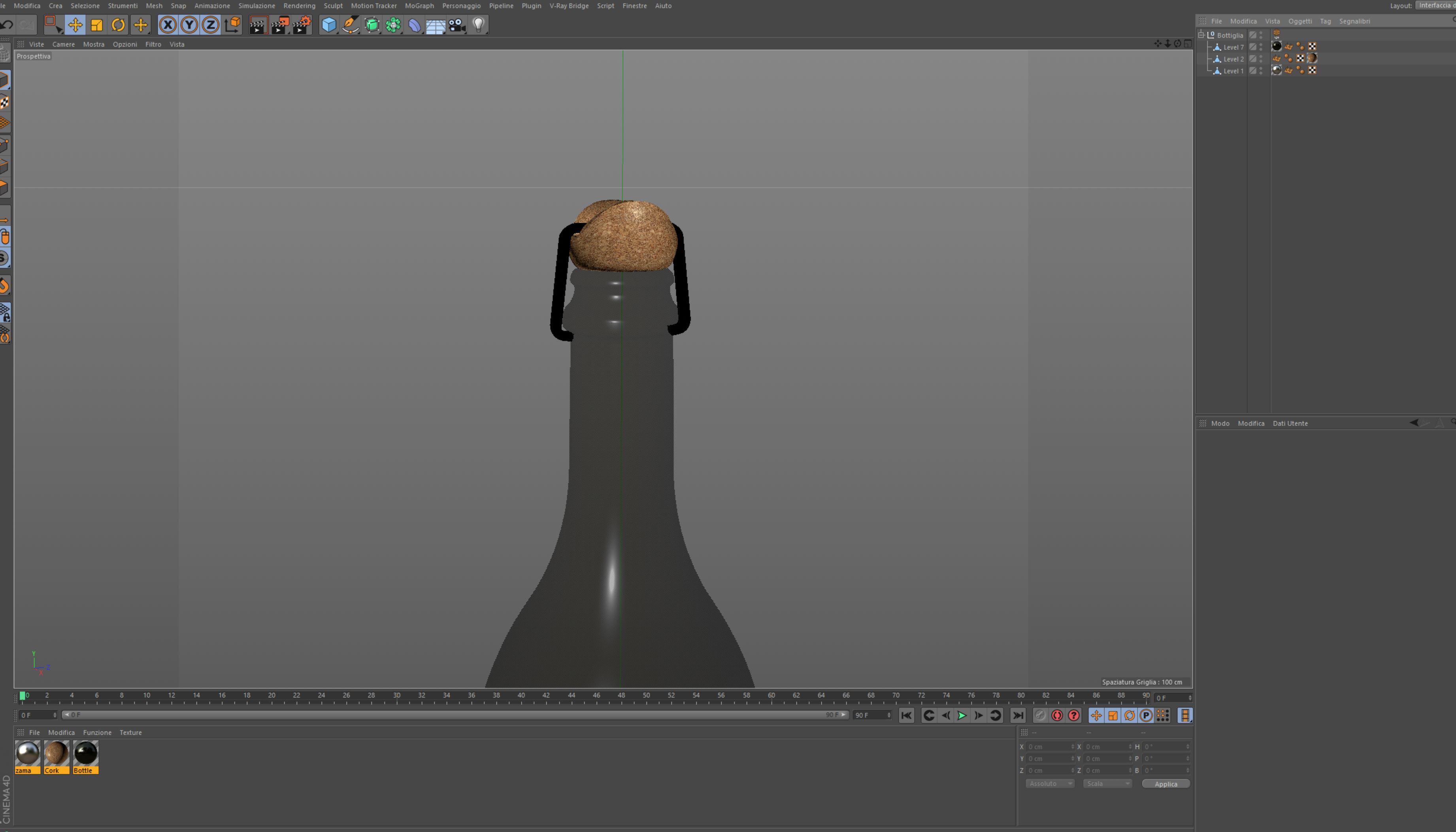Add a cube primitive object
This screenshot has width=1456, height=832.
[329, 25]
